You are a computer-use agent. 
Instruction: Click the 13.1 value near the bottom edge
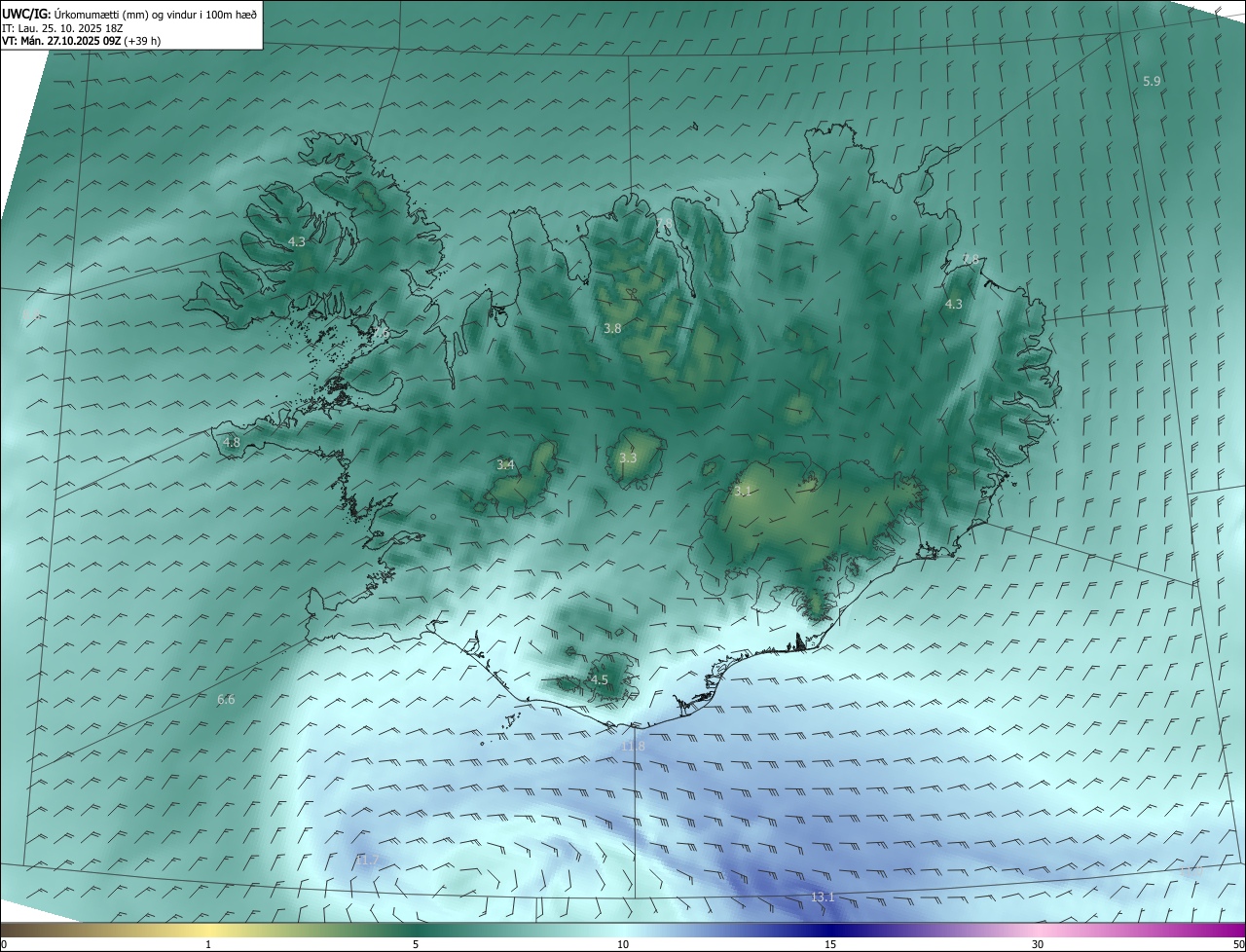tap(823, 897)
